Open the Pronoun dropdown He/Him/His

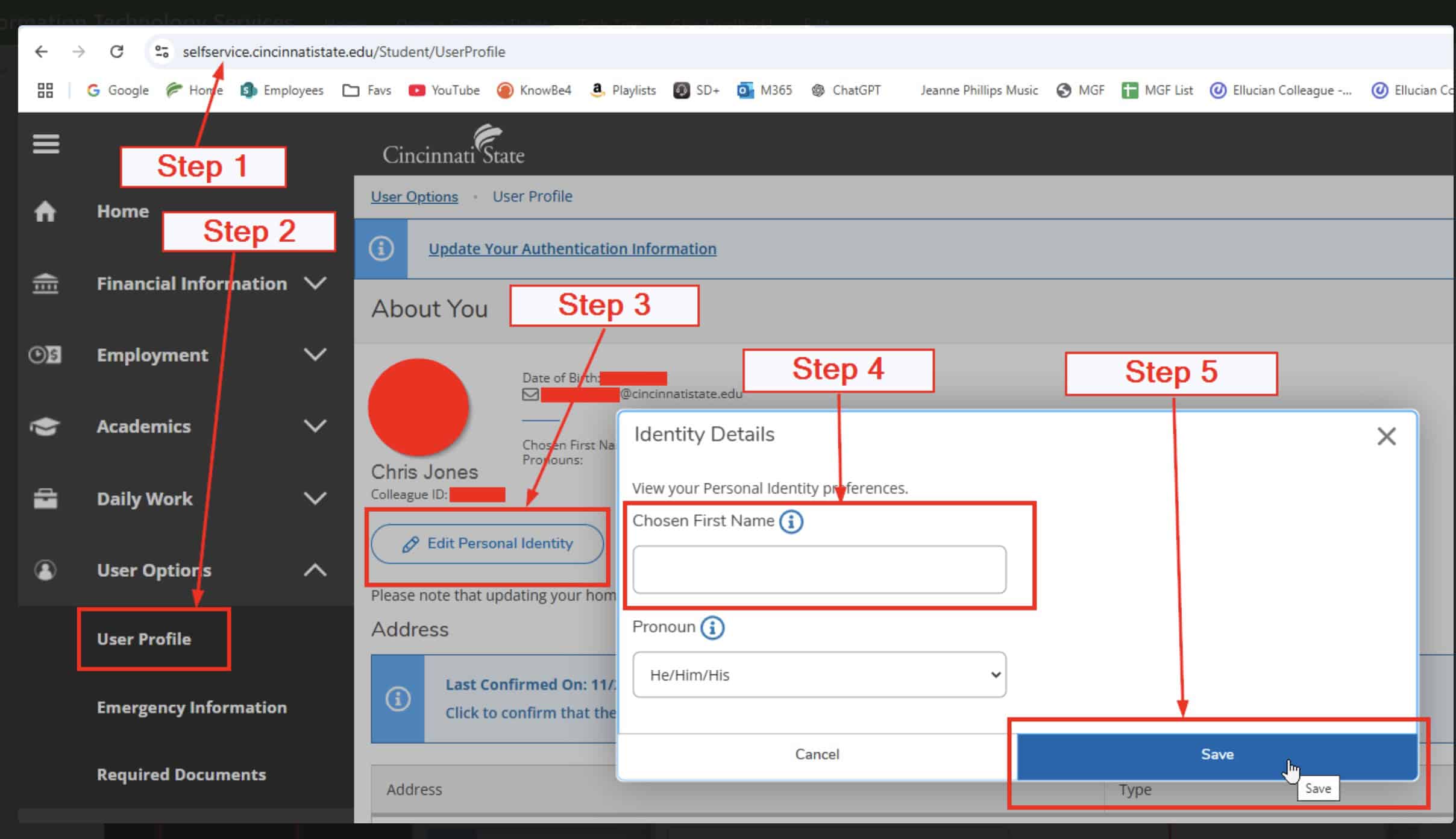[x=819, y=674]
